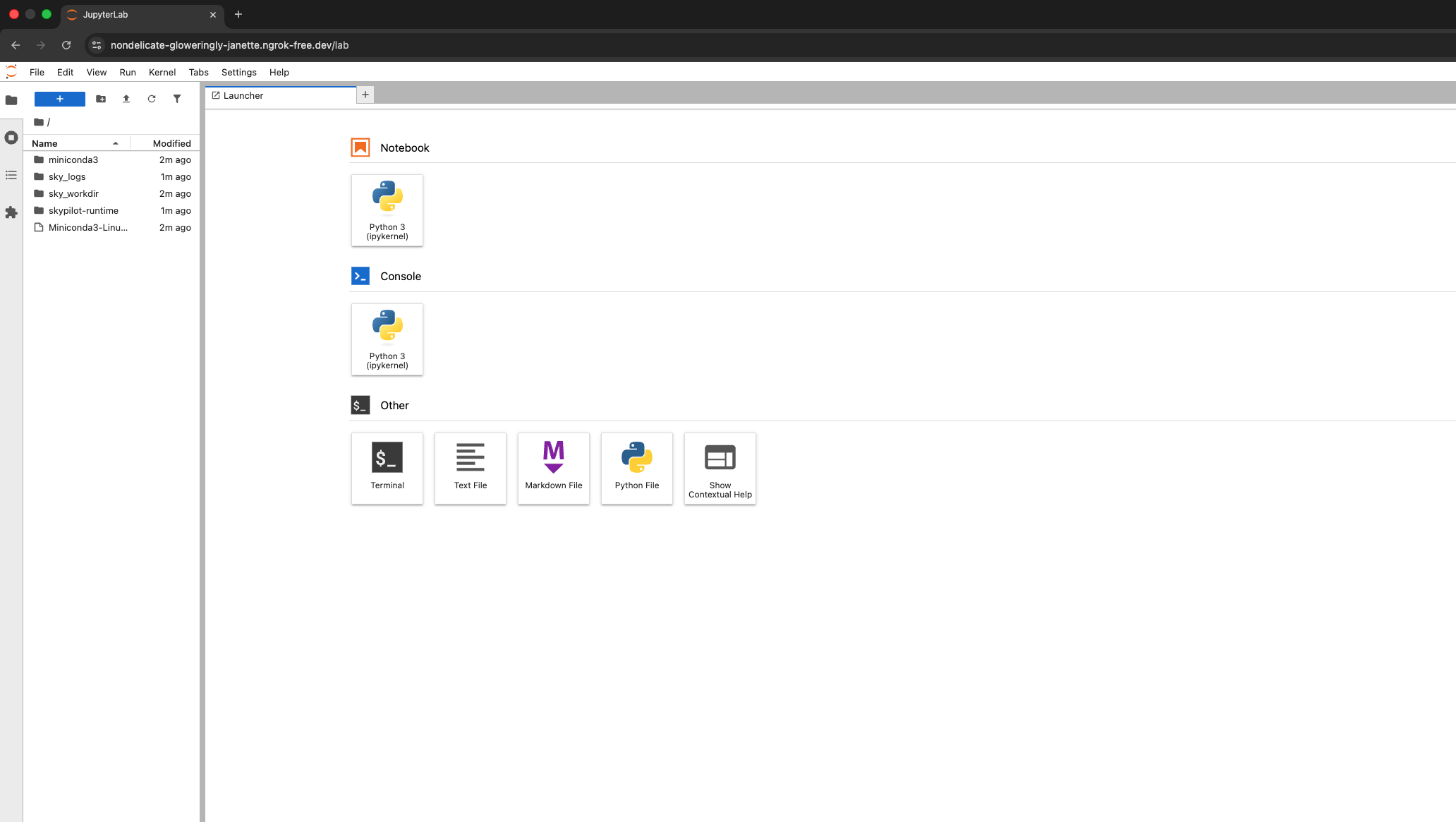This screenshot has height=822, width=1456.
Task: Open the running terminals and kernels panel
Action: point(11,138)
